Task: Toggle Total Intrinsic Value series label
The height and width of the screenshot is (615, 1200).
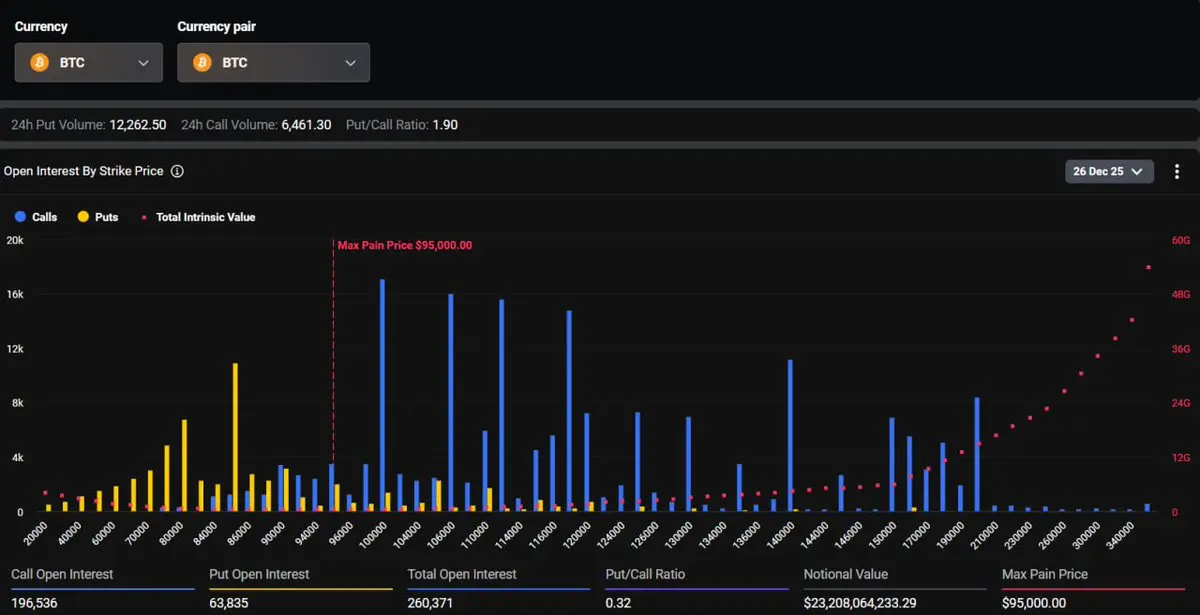Action: [x=205, y=217]
